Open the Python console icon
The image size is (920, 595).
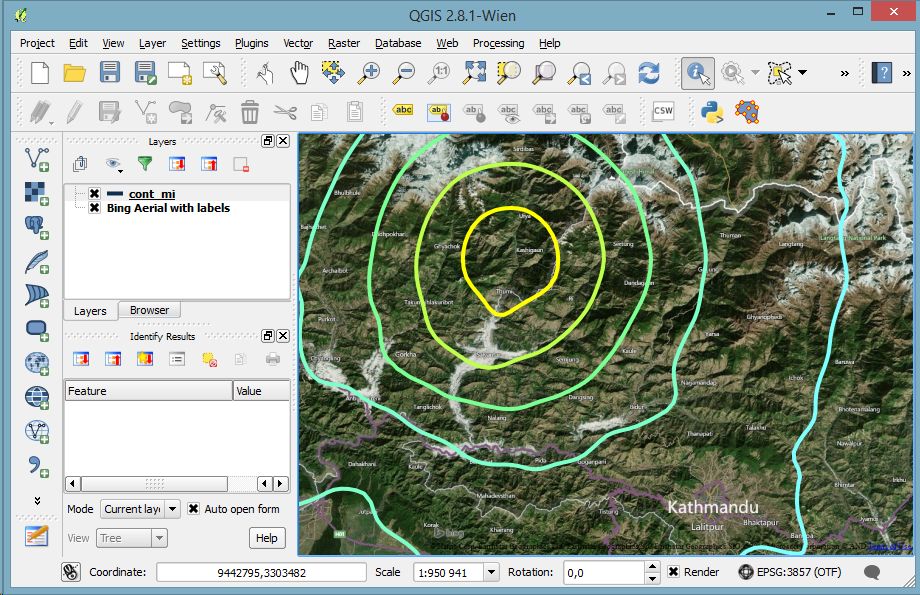click(x=712, y=111)
